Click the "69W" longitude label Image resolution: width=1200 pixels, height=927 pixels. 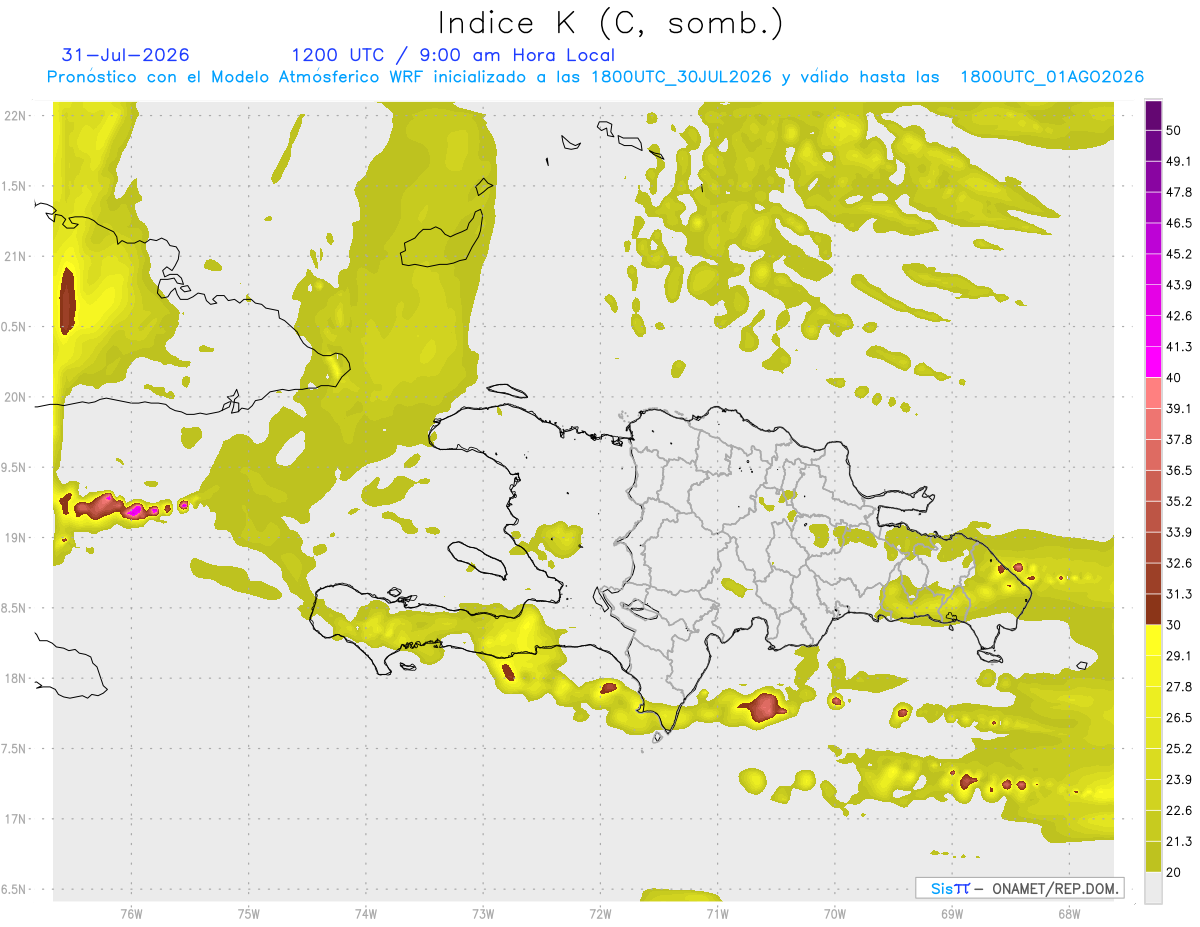coord(951,914)
